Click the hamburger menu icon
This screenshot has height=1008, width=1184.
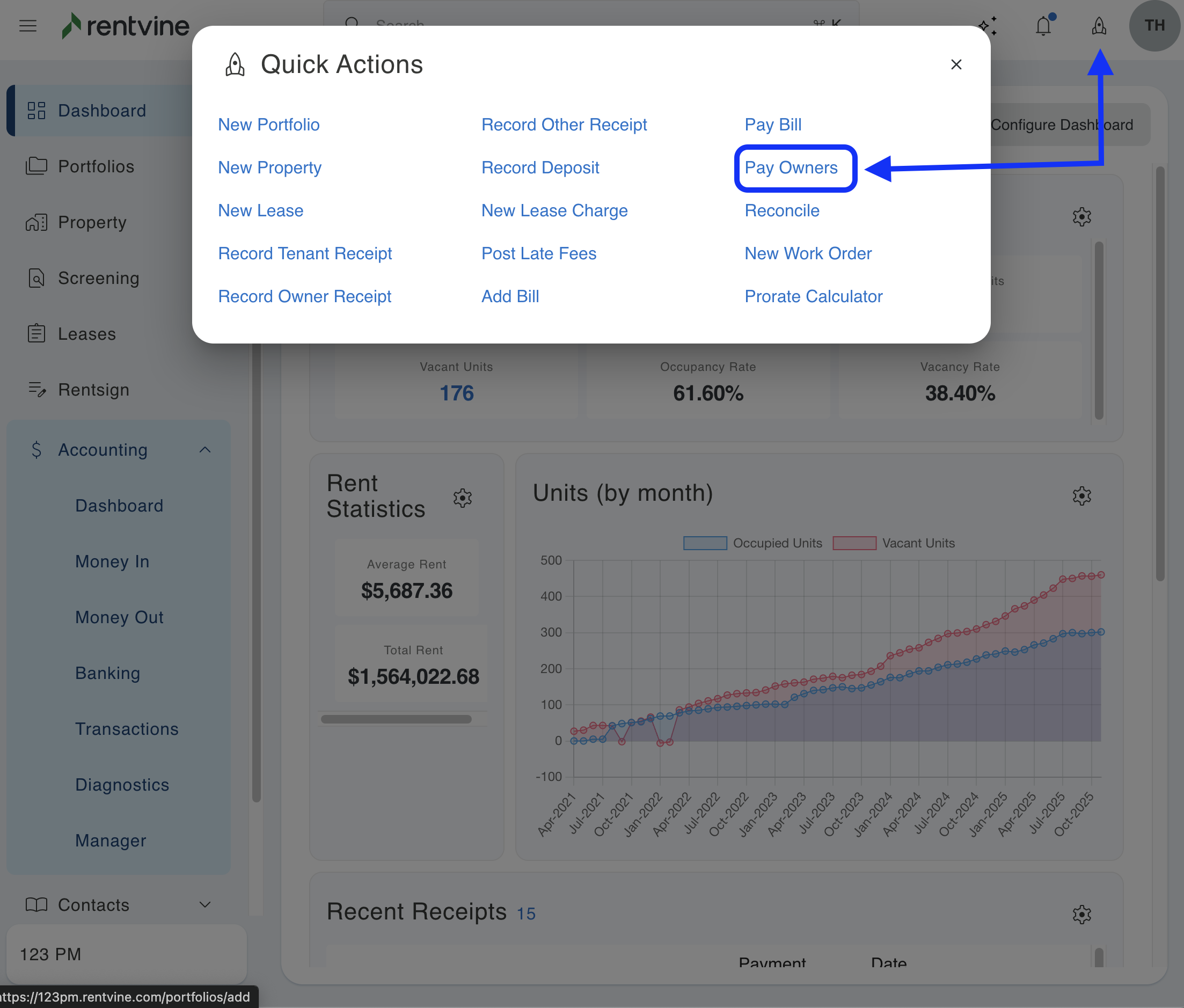coord(27,26)
